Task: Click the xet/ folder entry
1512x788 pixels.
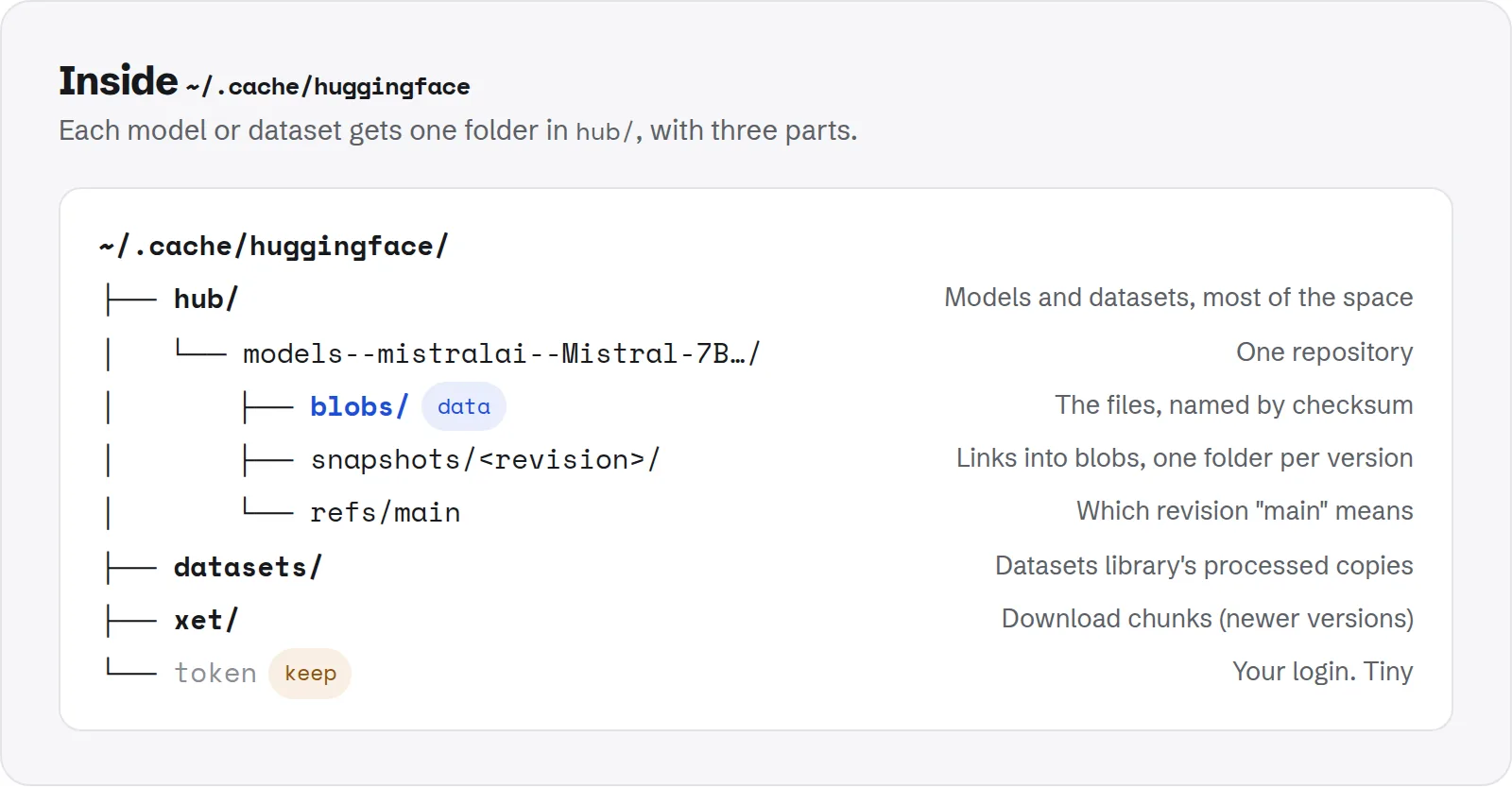Action: pyautogui.click(x=205, y=620)
